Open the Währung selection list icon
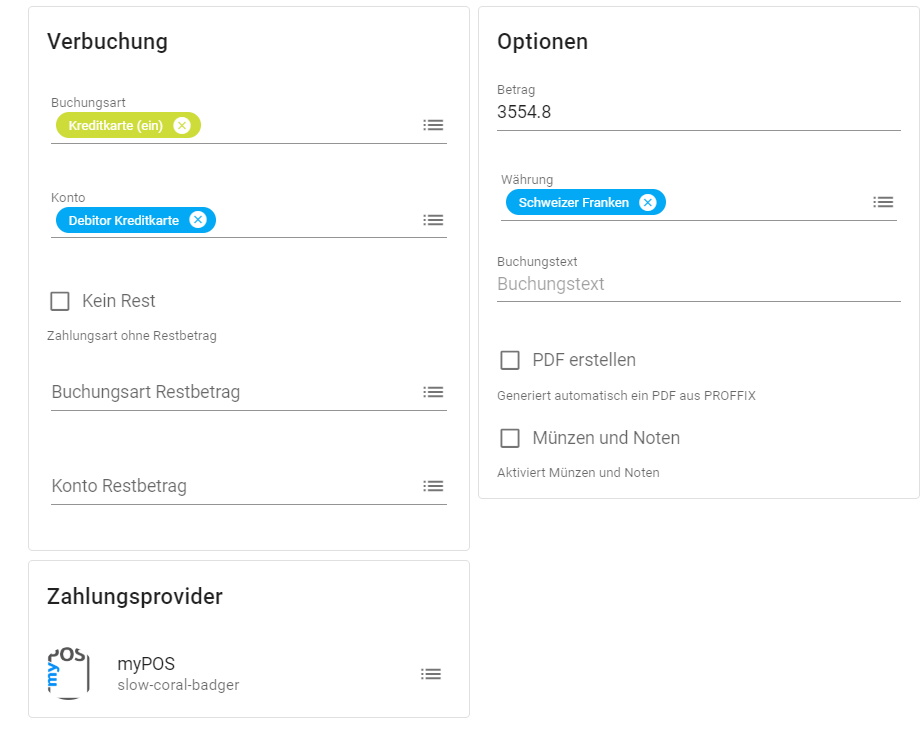Image resolution: width=920 pixels, height=747 pixels. [x=883, y=201]
